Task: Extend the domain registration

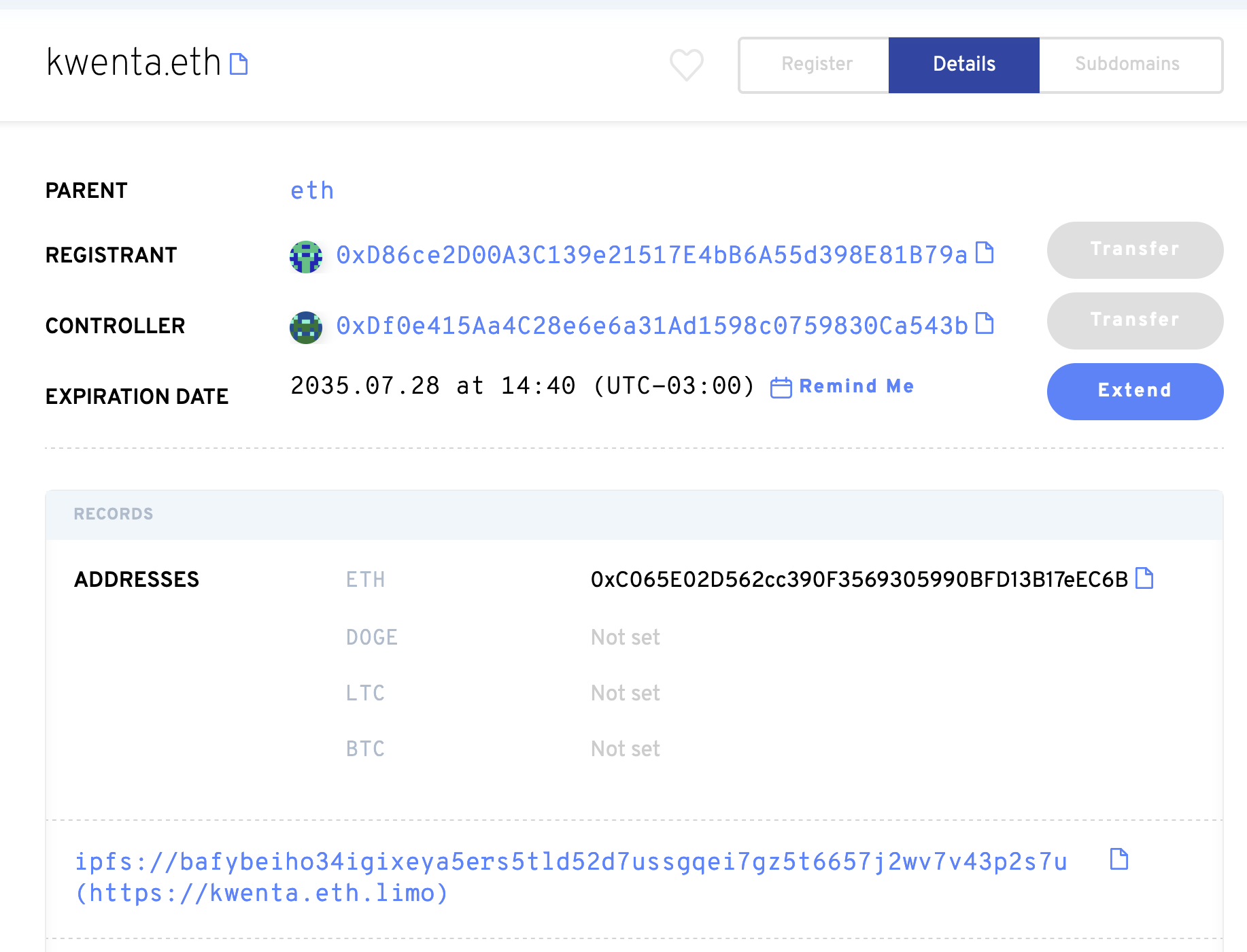Action: click(1134, 391)
